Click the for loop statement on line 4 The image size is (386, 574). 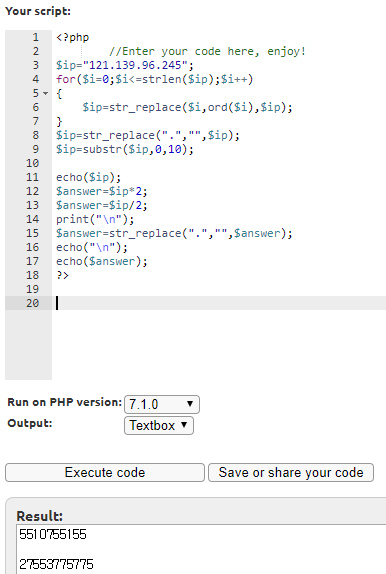point(154,79)
